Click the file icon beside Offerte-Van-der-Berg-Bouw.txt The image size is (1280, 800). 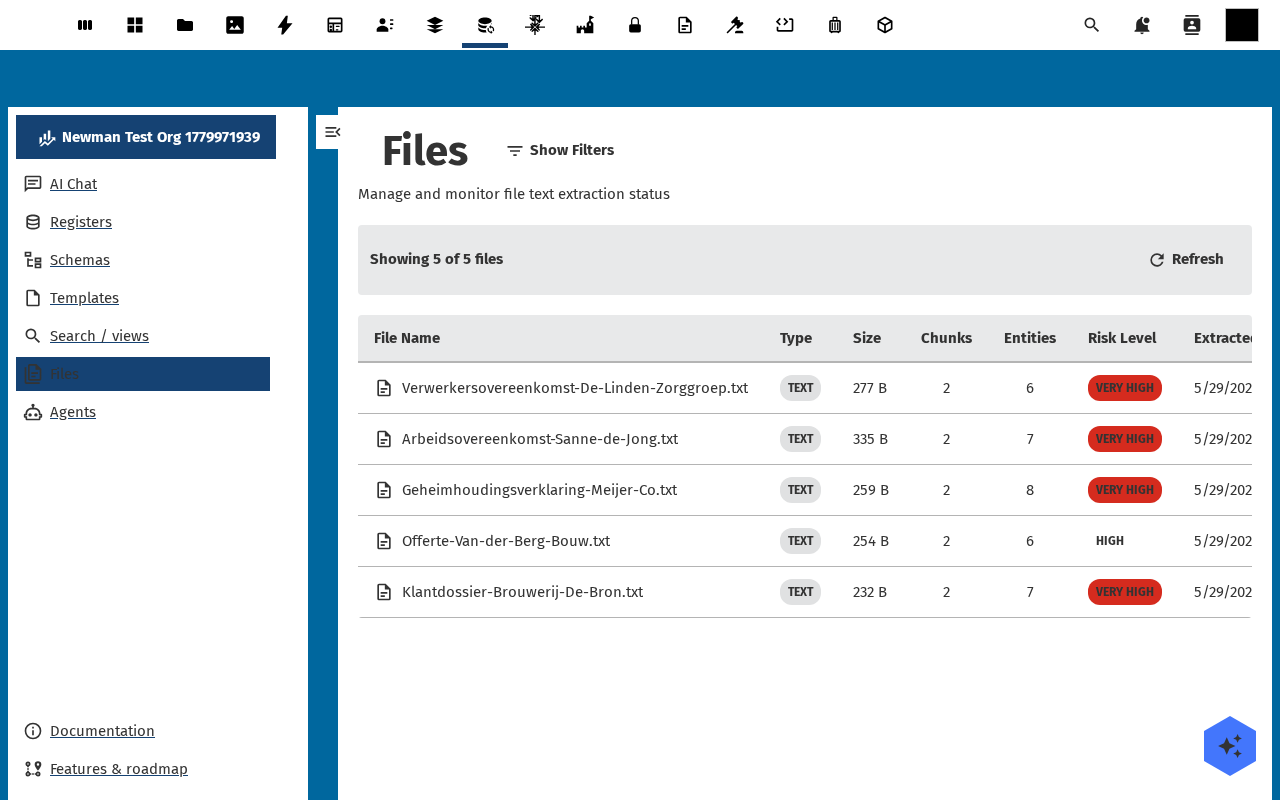click(384, 541)
